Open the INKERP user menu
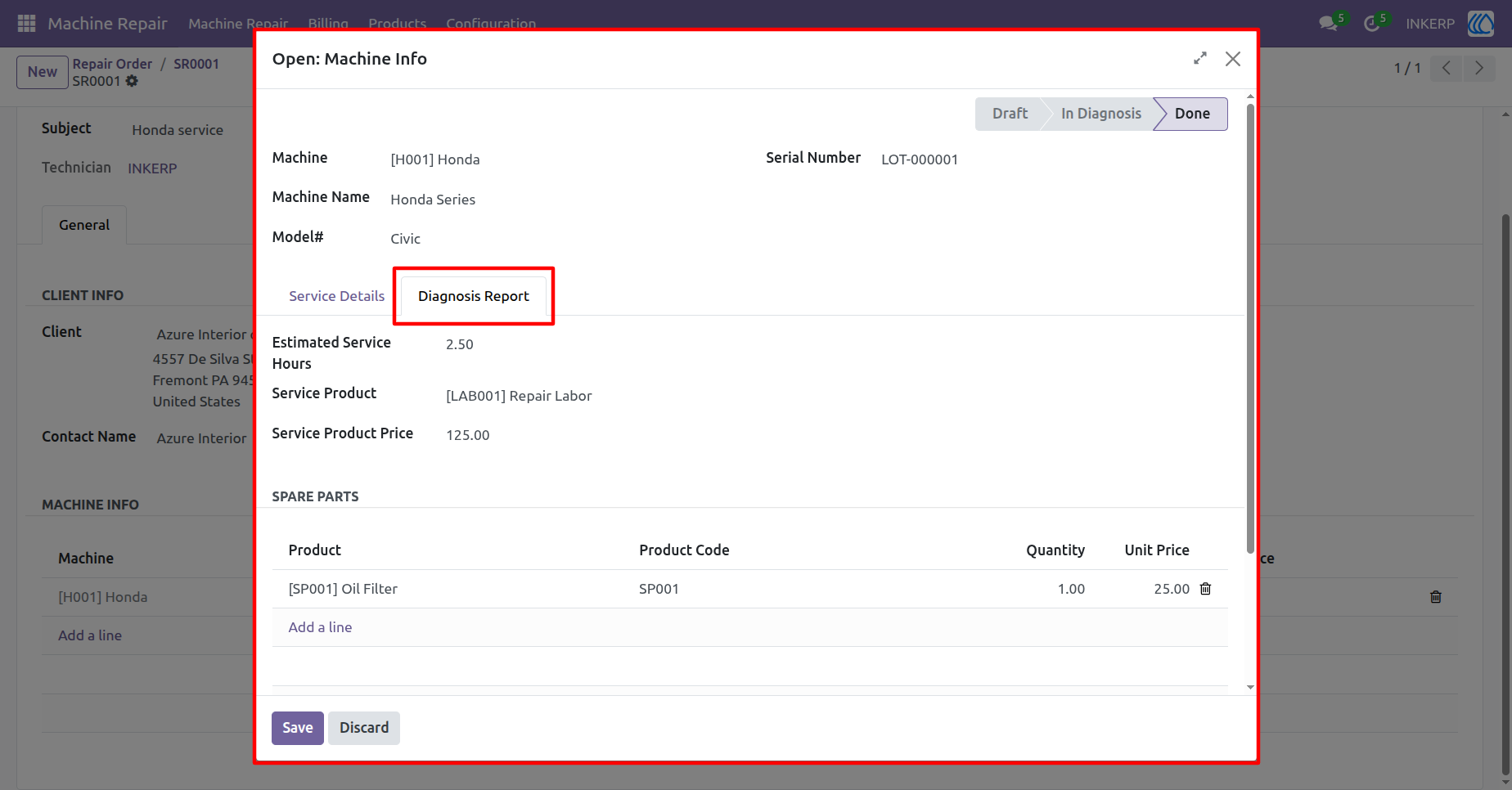 1430,24
